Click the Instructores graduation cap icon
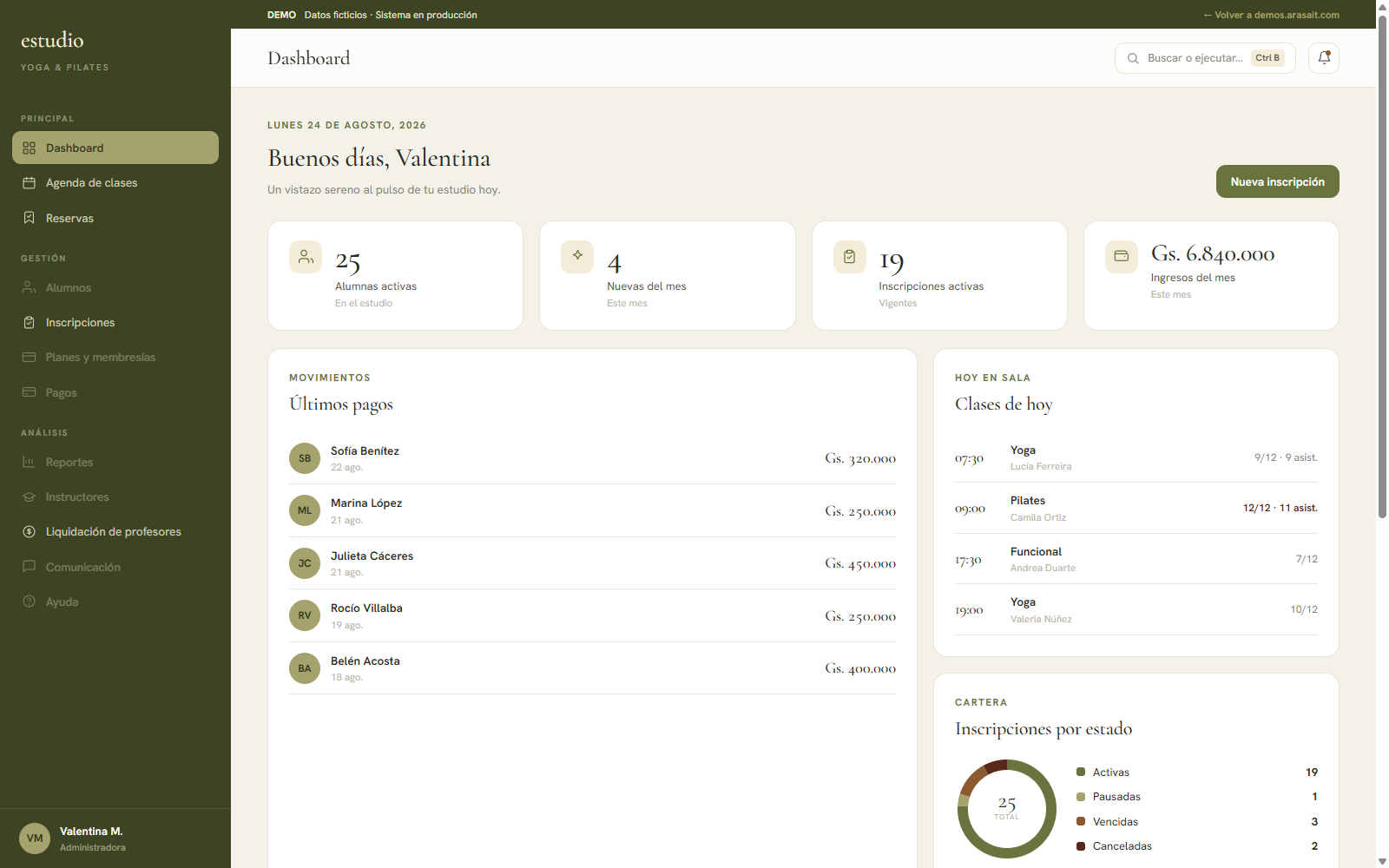The width and height of the screenshot is (1389, 868). pyautogui.click(x=29, y=497)
